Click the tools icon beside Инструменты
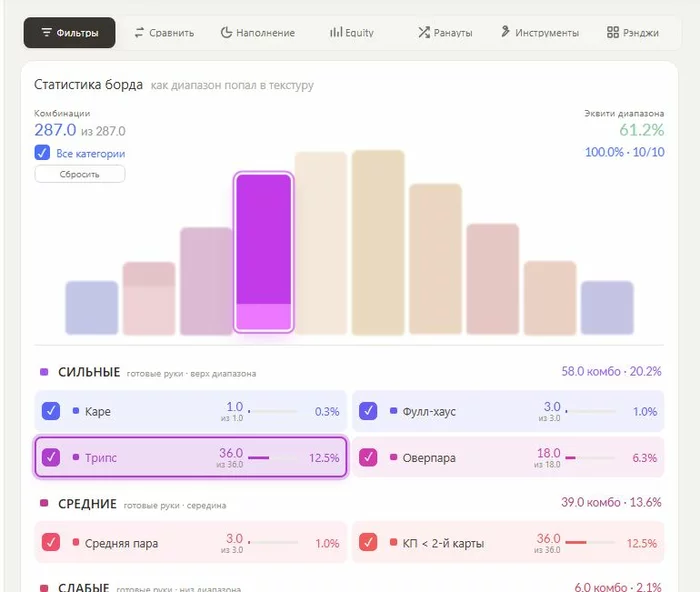Screen dimensions: 700x592 pos(505,32)
